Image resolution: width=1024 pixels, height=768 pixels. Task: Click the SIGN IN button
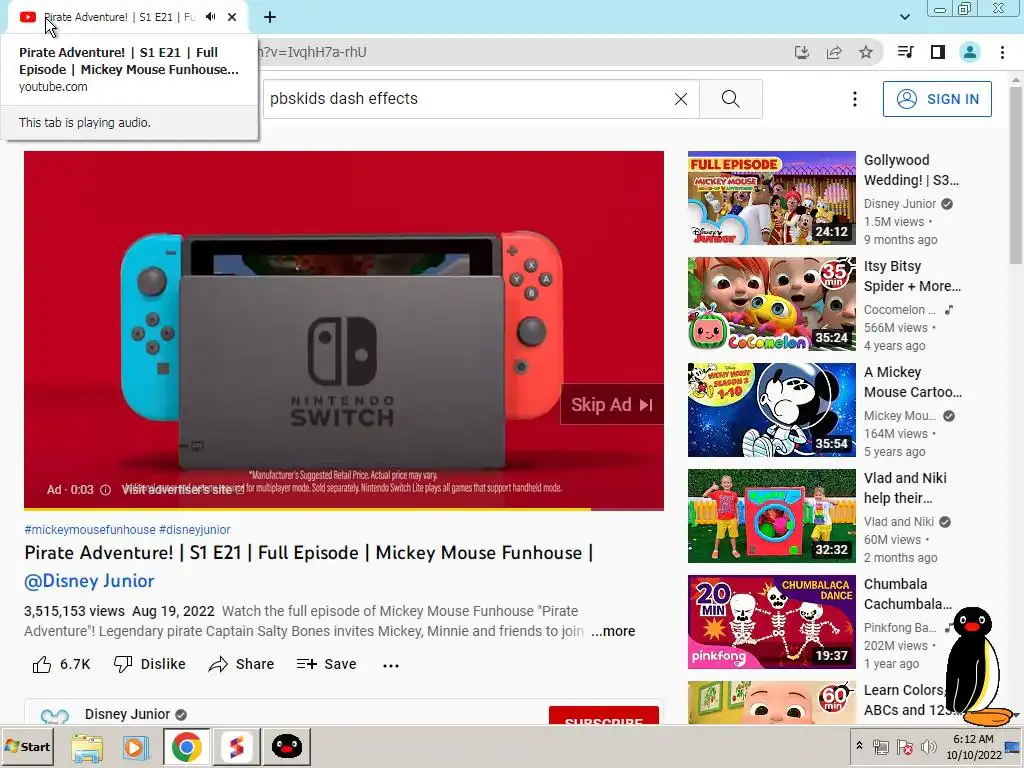[937, 99]
